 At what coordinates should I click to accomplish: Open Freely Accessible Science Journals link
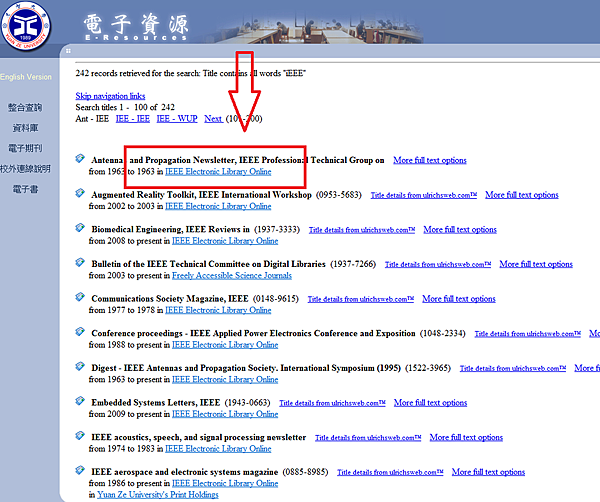tap(232, 275)
